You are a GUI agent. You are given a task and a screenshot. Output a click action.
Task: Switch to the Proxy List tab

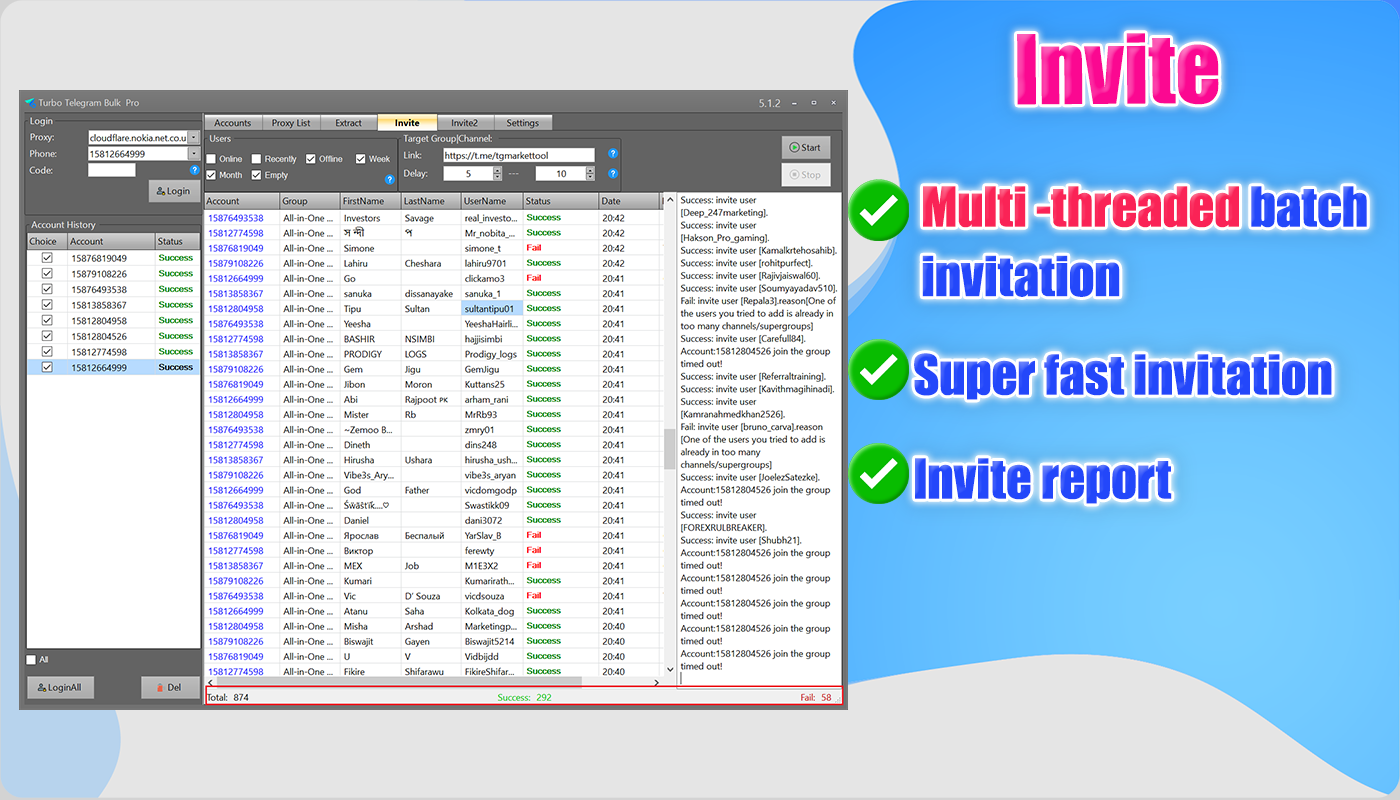coord(291,123)
